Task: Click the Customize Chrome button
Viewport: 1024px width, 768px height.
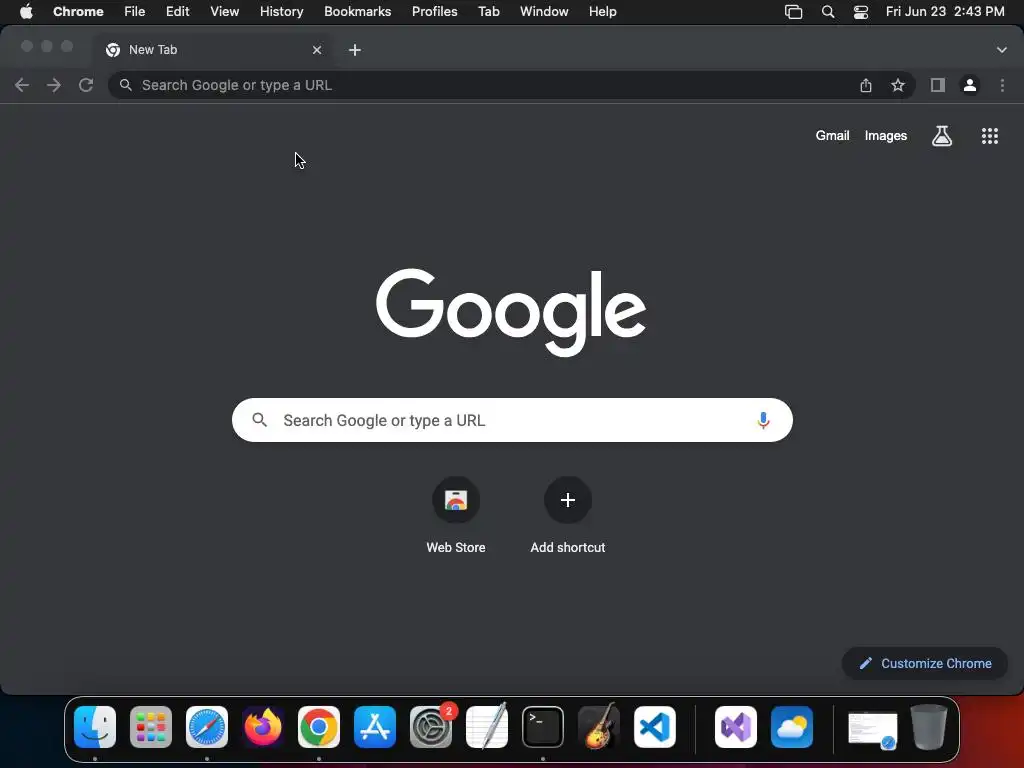Action: point(925,664)
